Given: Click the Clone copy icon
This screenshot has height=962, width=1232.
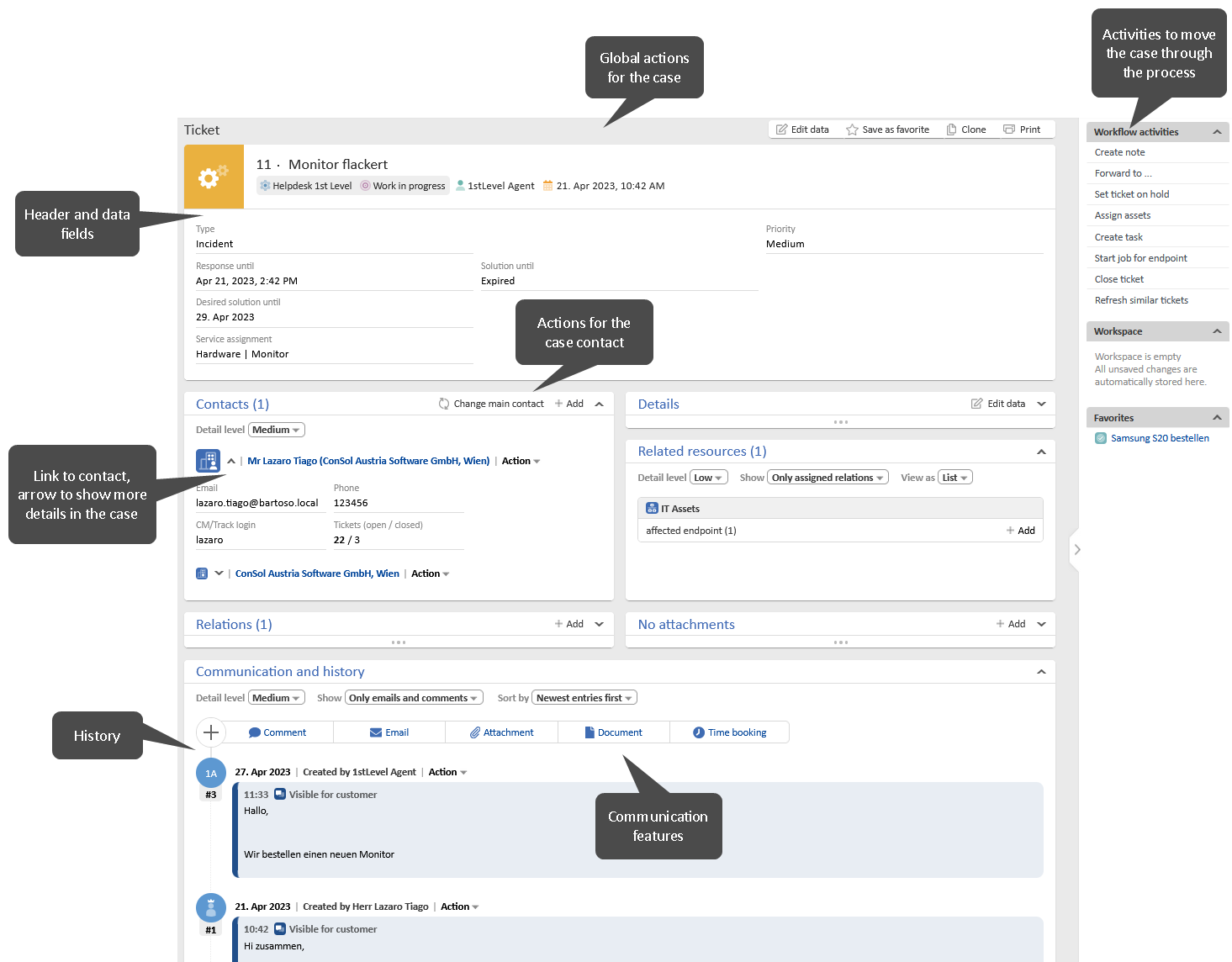Looking at the screenshot, I should coord(951,129).
